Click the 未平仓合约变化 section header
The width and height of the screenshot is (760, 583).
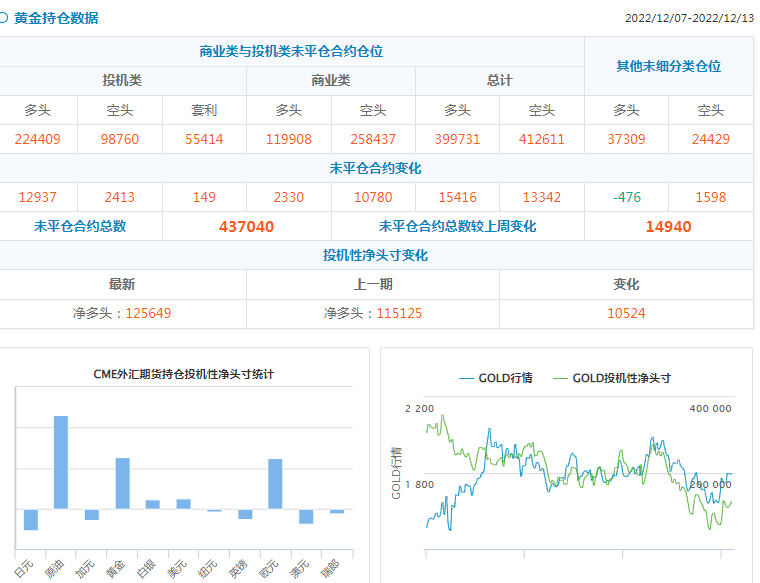[375, 168]
